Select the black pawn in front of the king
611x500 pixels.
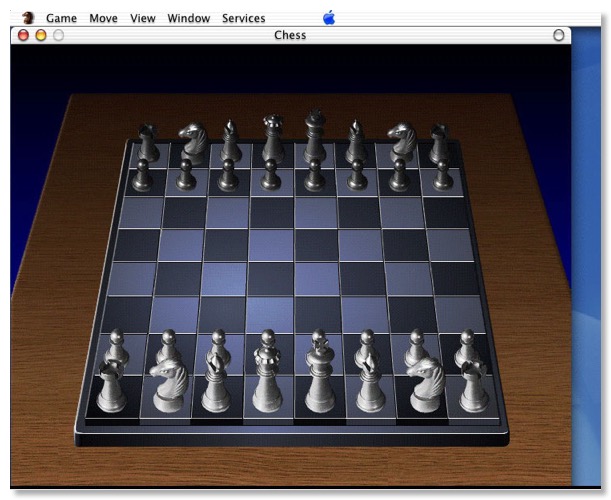[x=314, y=175]
